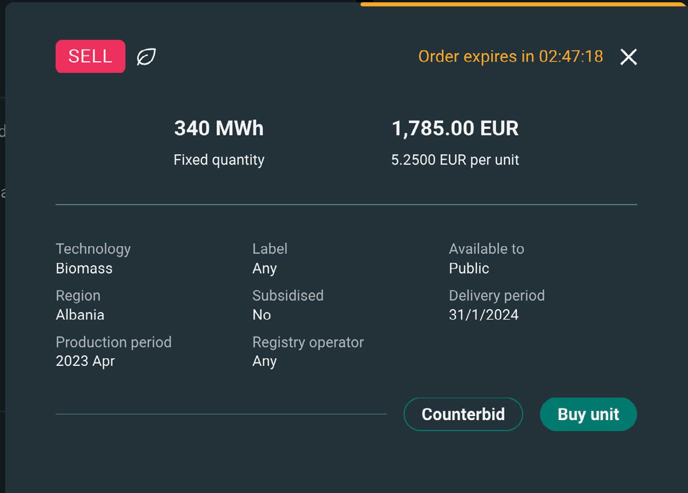Click the Fixed quantity label
The height and width of the screenshot is (493, 688).
pos(219,160)
